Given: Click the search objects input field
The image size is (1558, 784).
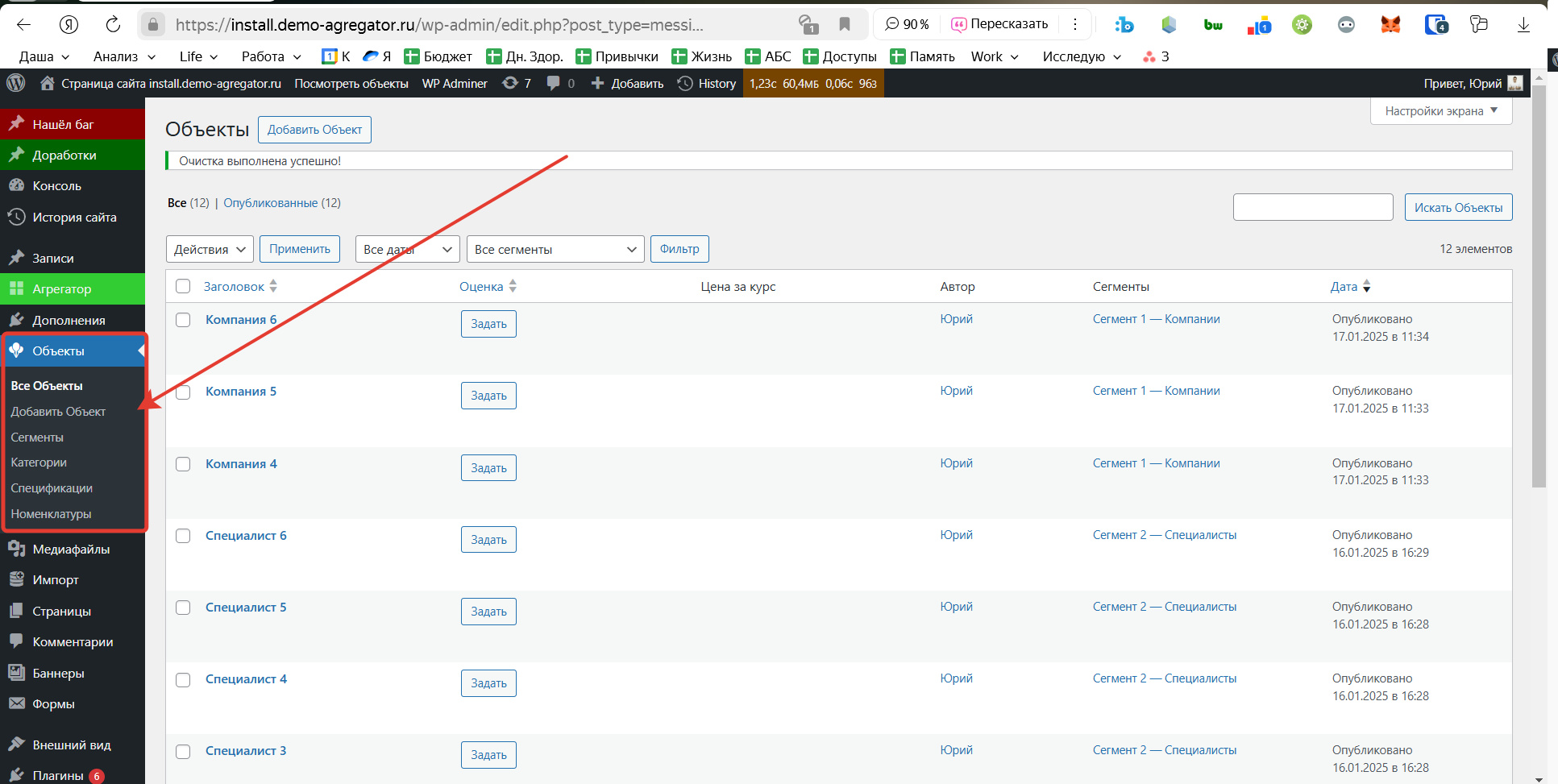Looking at the screenshot, I should pos(1312,207).
